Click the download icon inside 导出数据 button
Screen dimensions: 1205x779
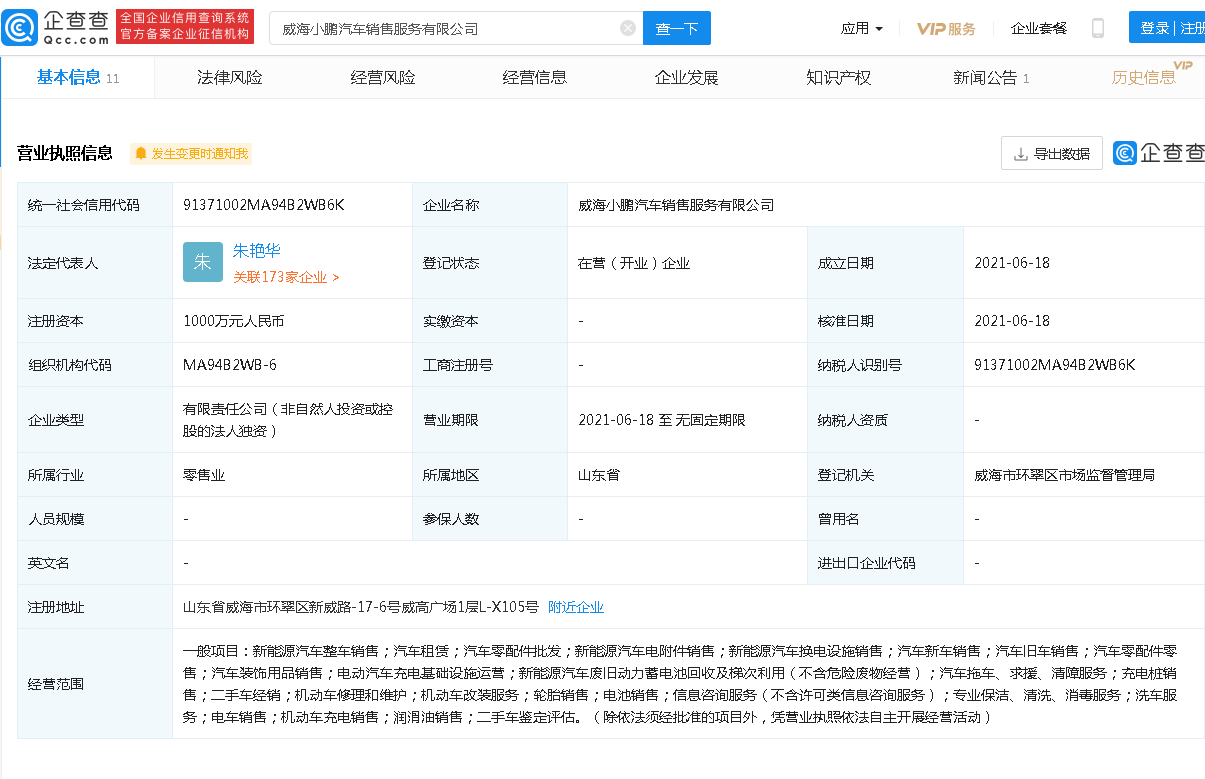1023,153
